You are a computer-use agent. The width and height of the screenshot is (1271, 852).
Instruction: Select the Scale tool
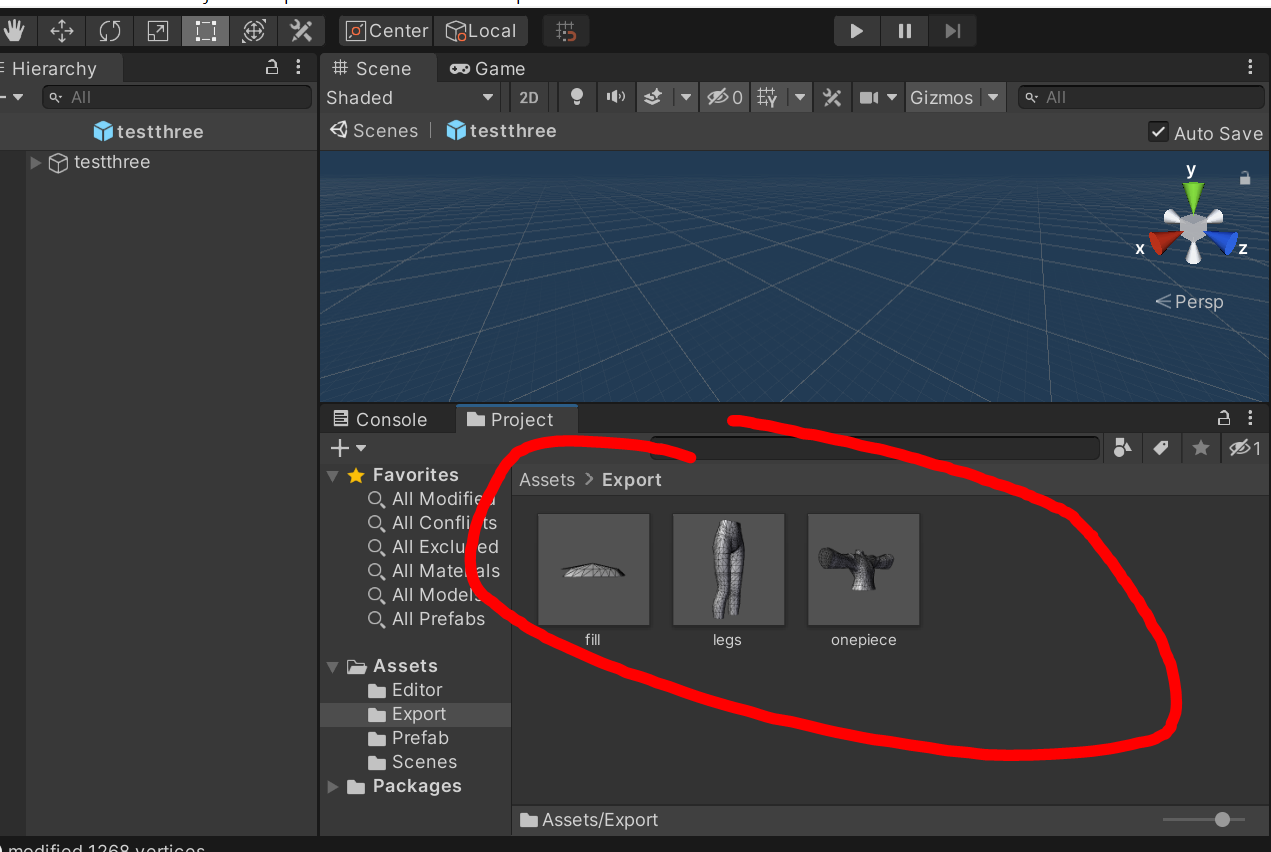[157, 31]
